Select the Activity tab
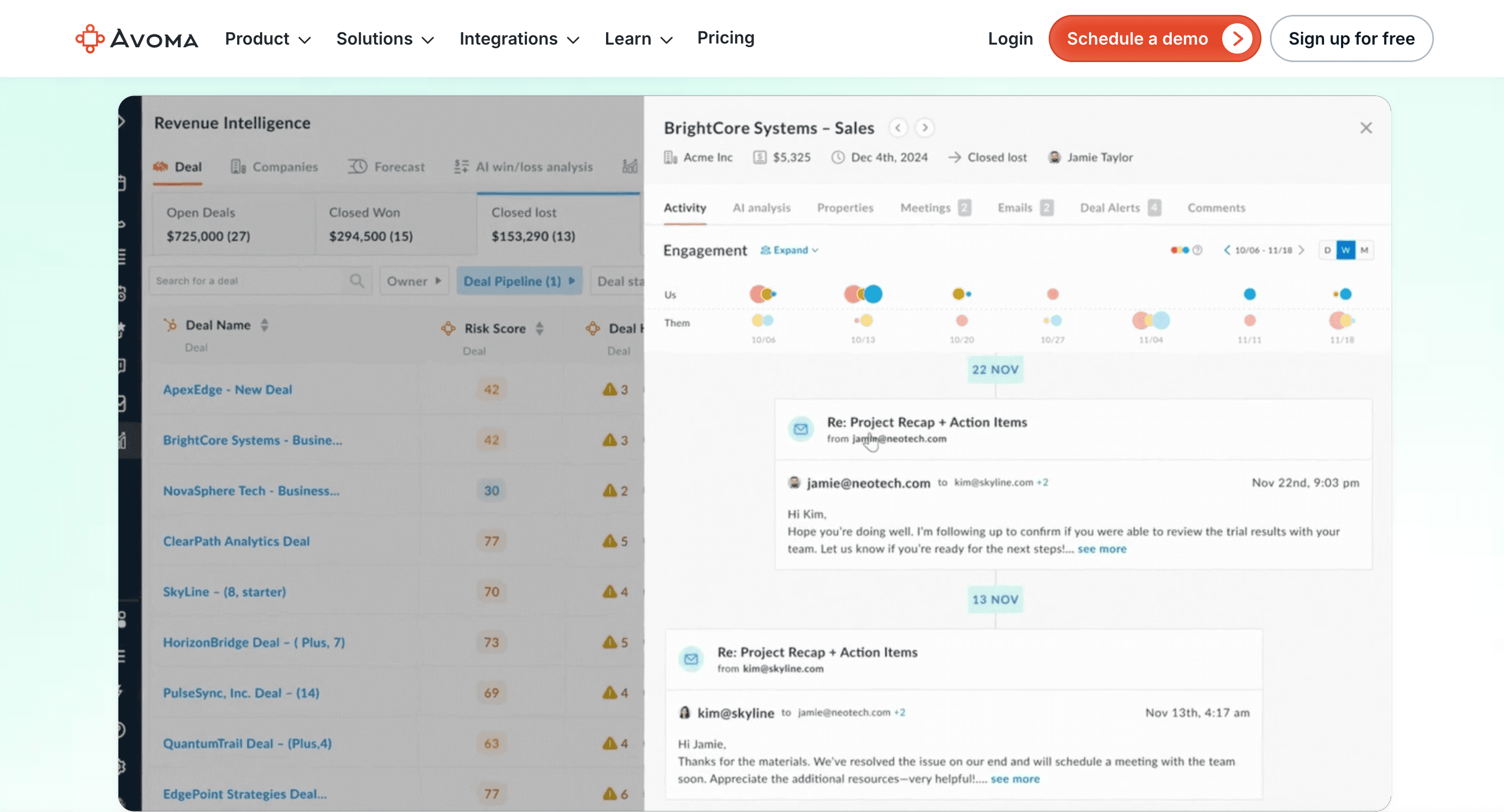Image resolution: width=1504 pixels, height=812 pixels. click(x=685, y=209)
